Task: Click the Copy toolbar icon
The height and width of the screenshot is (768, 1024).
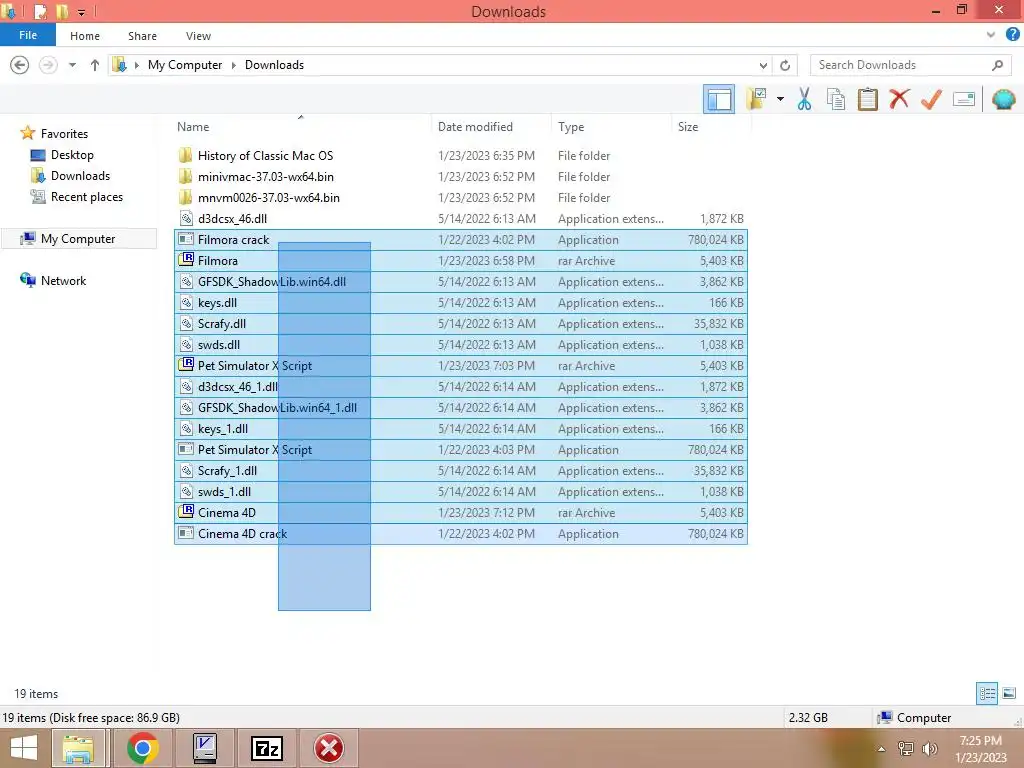Action: click(835, 99)
